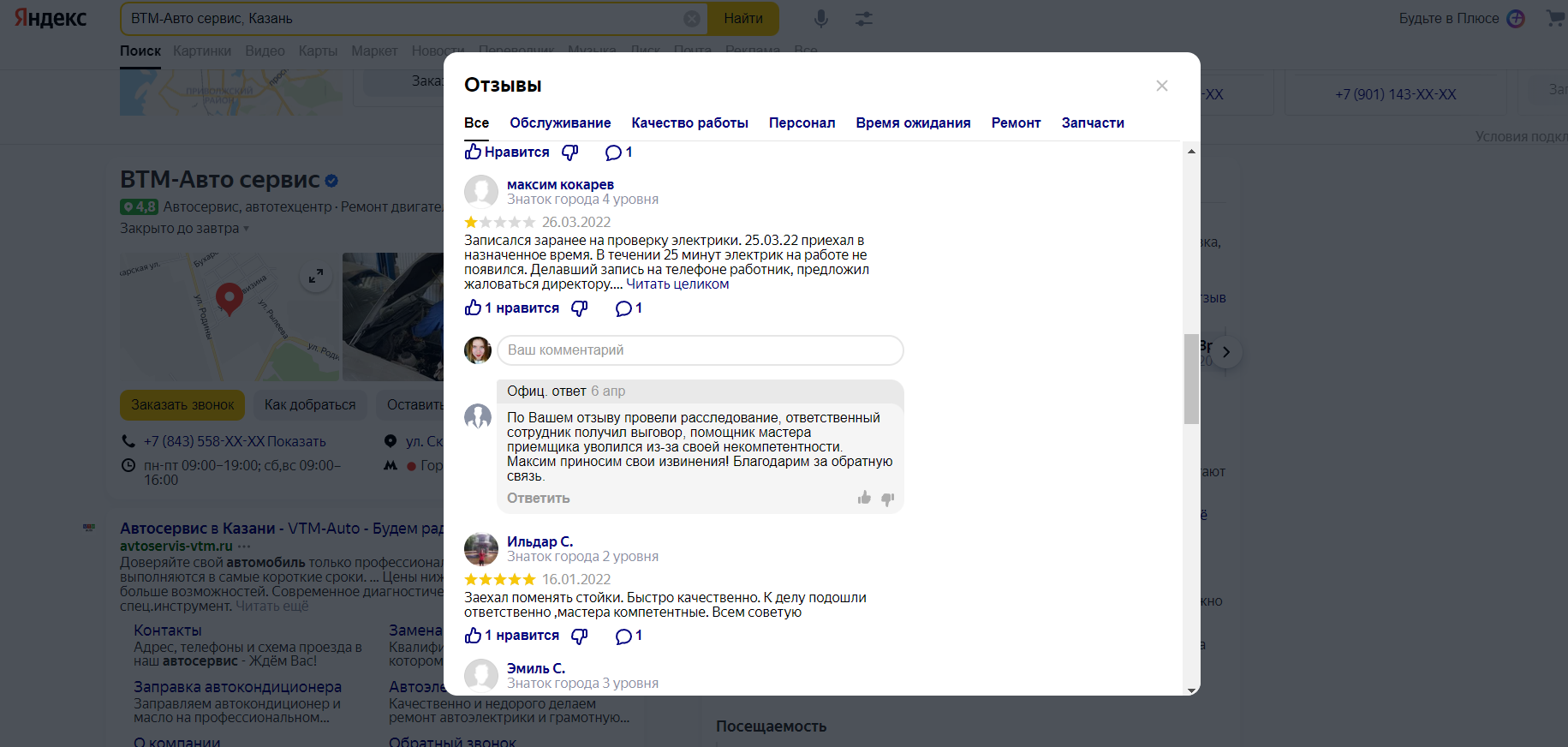
Task: Expand Закрыто до завтра opening hours dropdown
Action: pos(185,229)
